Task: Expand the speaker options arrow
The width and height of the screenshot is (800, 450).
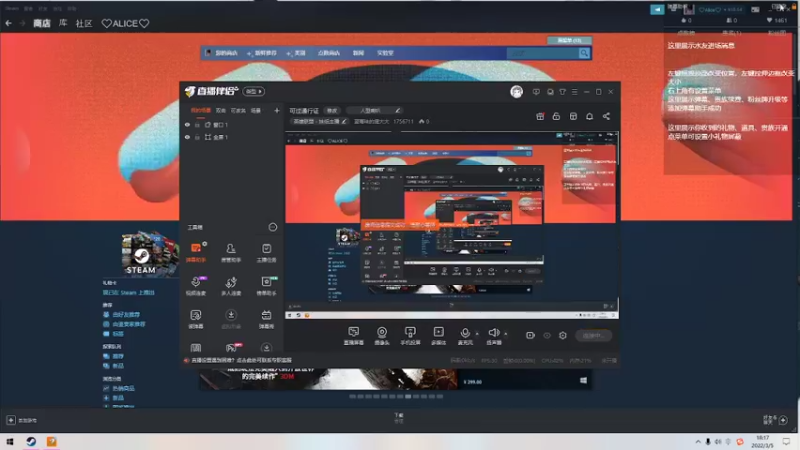Action: tap(506, 334)
